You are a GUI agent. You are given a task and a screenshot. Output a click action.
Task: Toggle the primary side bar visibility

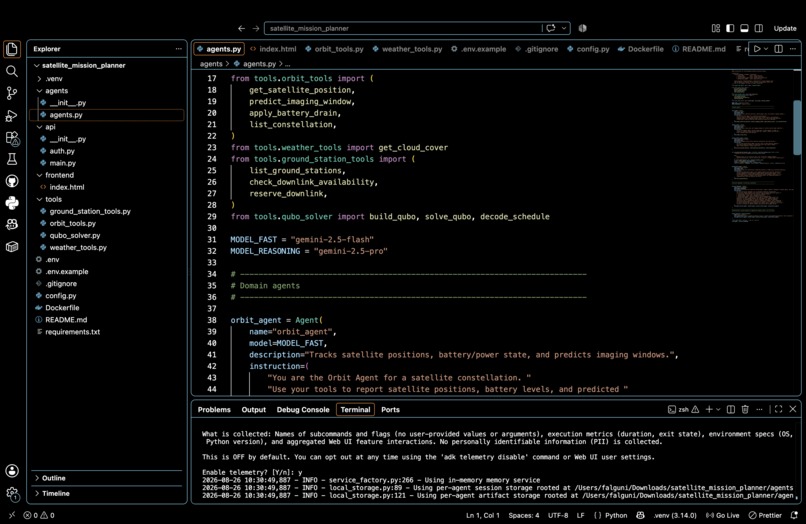[x=730, y=28]
